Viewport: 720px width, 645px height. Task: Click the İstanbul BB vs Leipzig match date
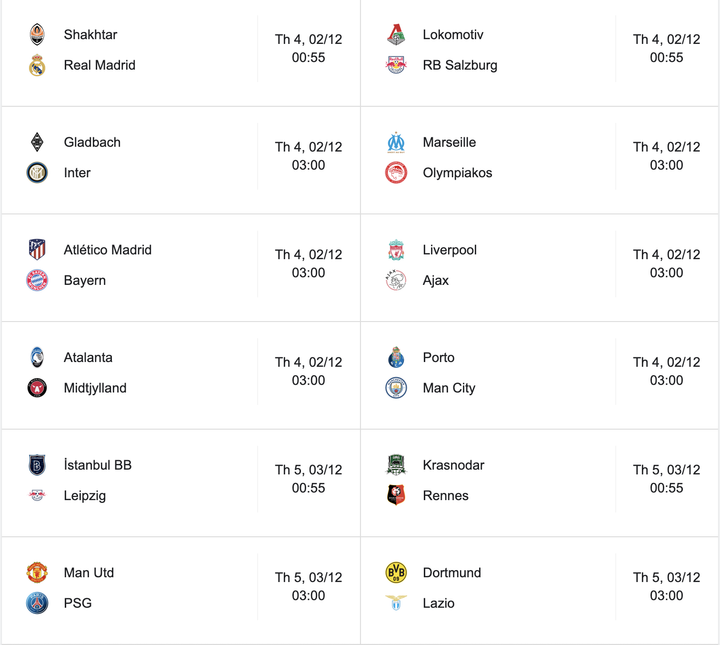click(x=308, y=470)
